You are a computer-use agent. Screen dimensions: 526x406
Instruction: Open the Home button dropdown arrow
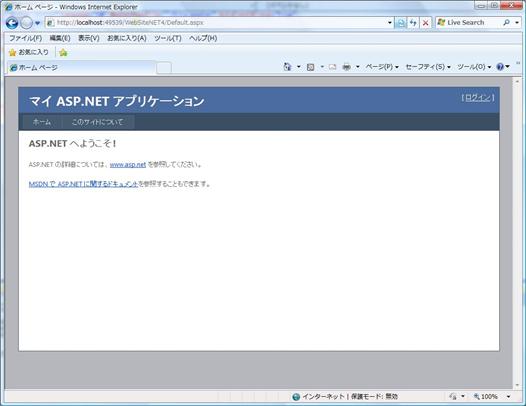coord(299,67)
